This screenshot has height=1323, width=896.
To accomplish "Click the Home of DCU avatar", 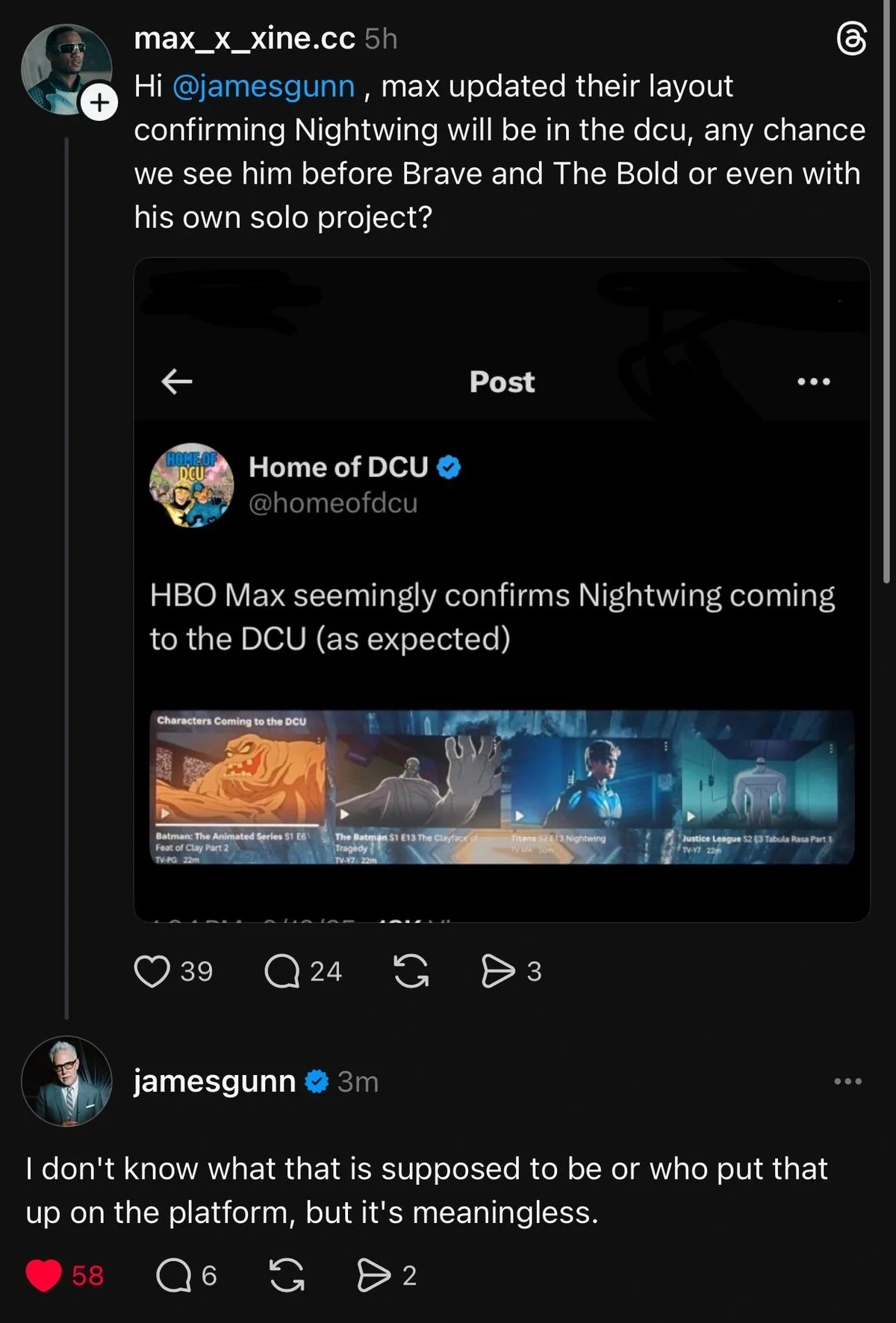I will click(192, 485).
